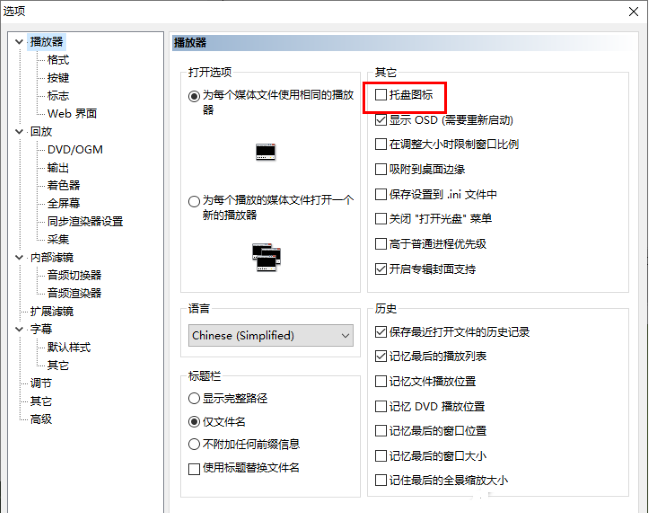Screen dimensions: 650x513
Task: Open the 音频渲染器 settings page
Action: coord(74,293)
